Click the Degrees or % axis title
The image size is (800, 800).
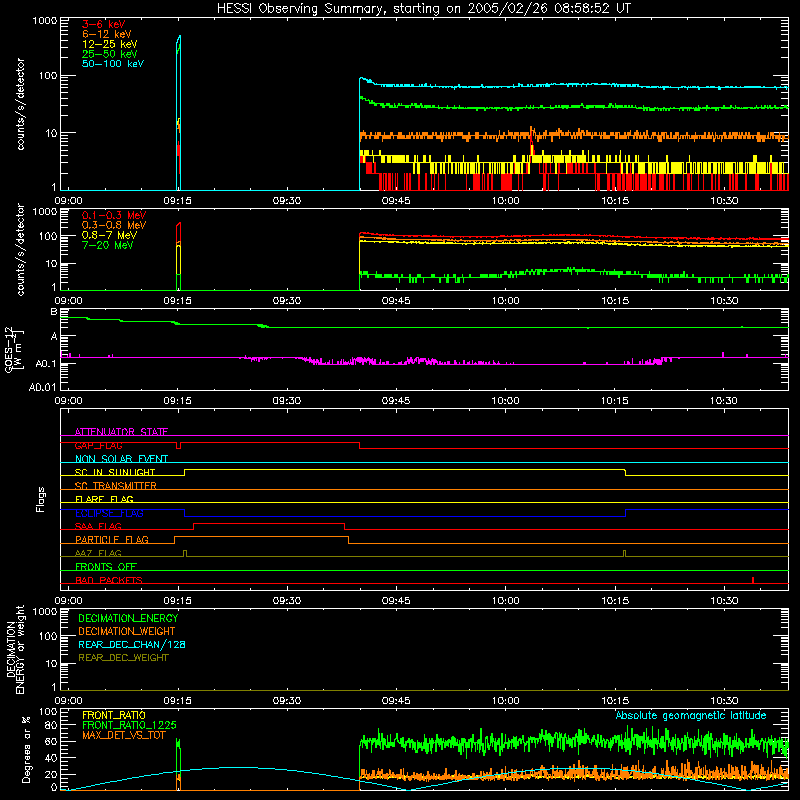pyautogui.click(x=26, y=749)
